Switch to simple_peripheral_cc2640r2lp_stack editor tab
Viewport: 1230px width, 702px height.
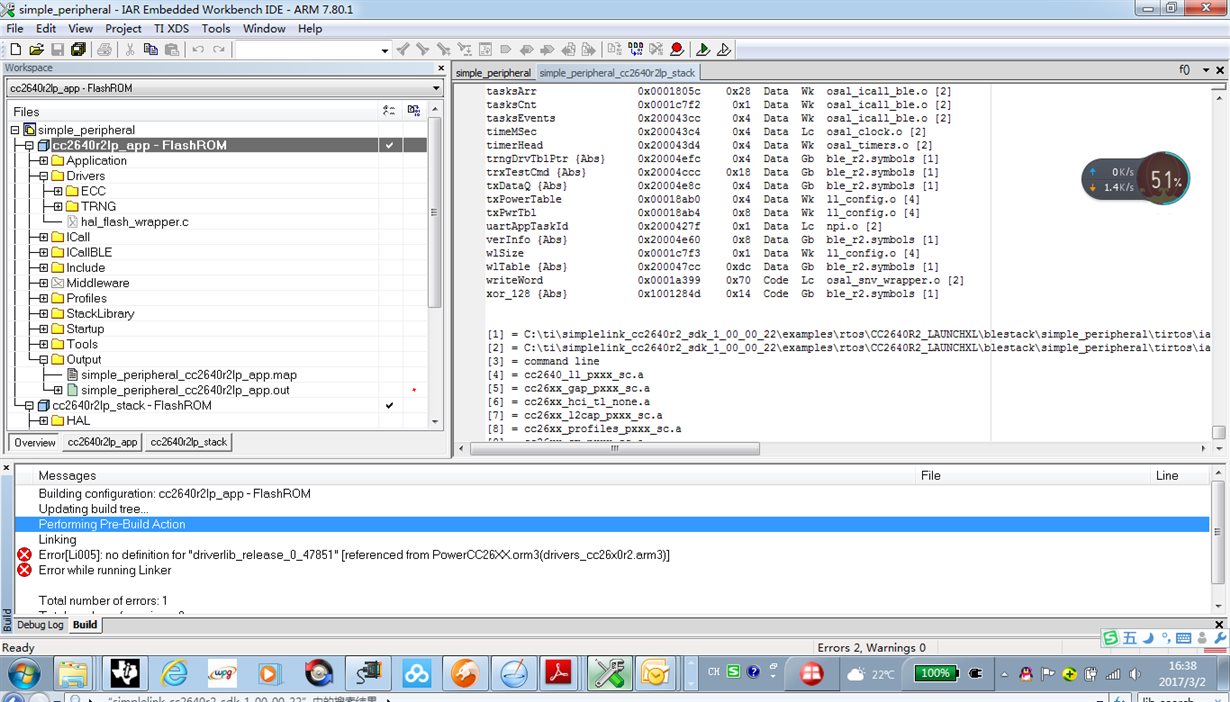[617, 73]
